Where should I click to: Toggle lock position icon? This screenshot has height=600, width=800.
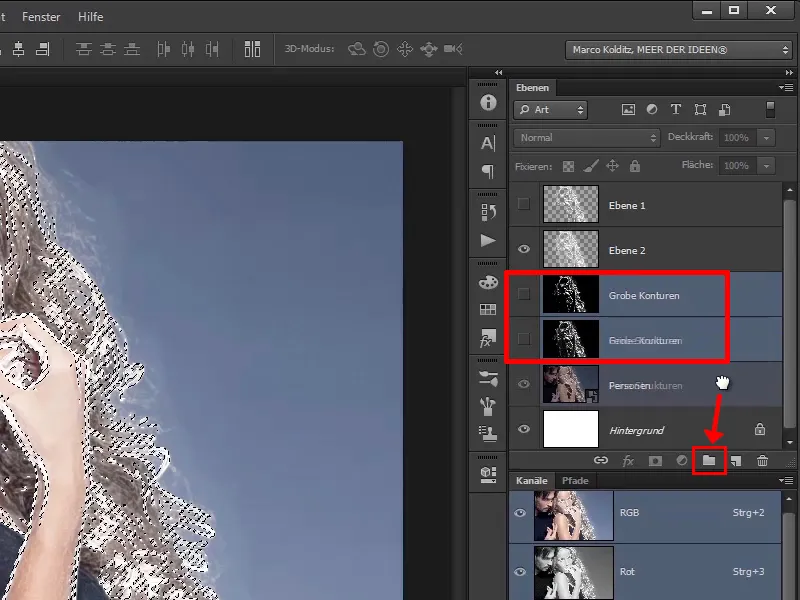point(612,166)
